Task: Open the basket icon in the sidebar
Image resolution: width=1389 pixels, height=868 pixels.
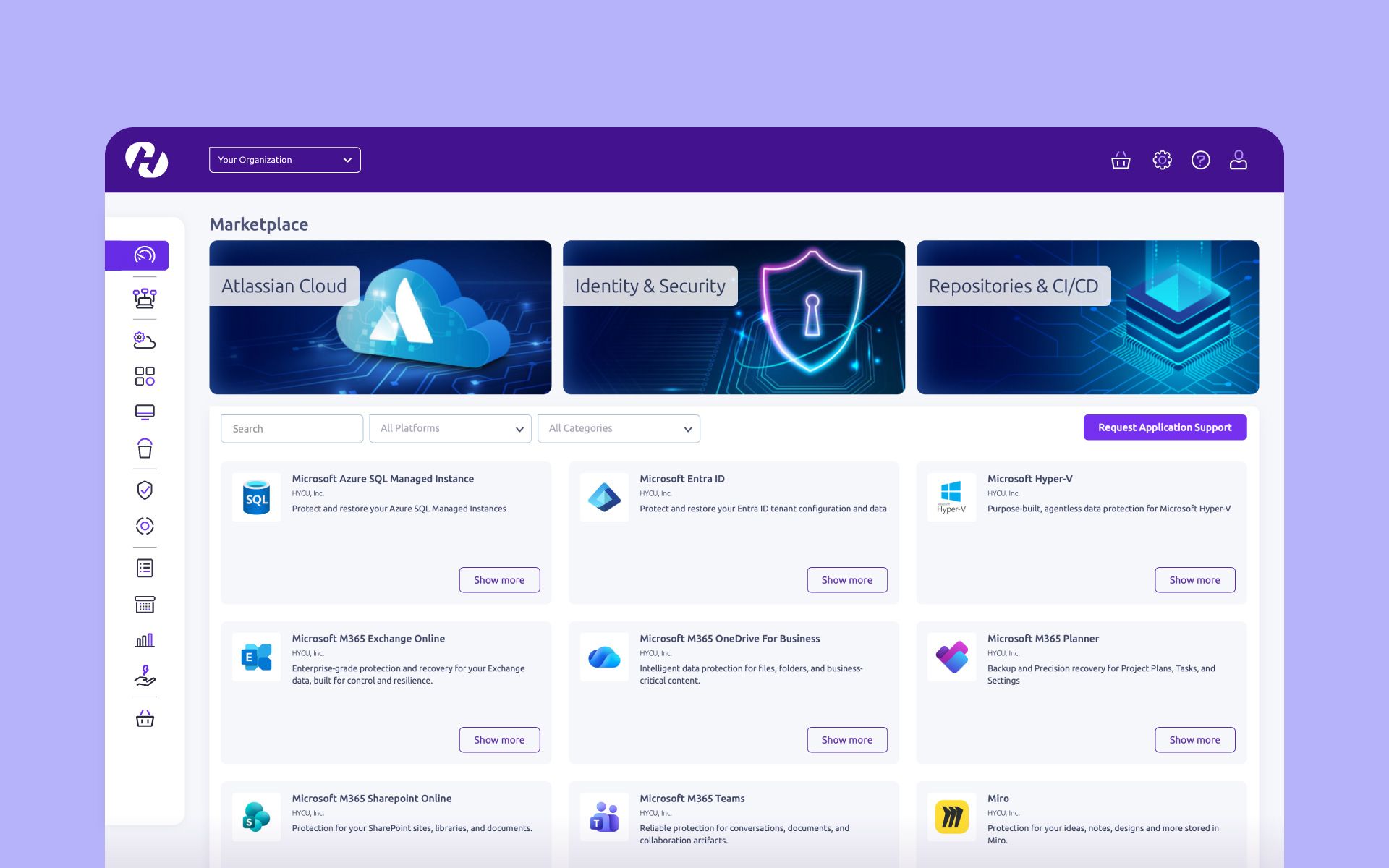Action: click(145, 719)
